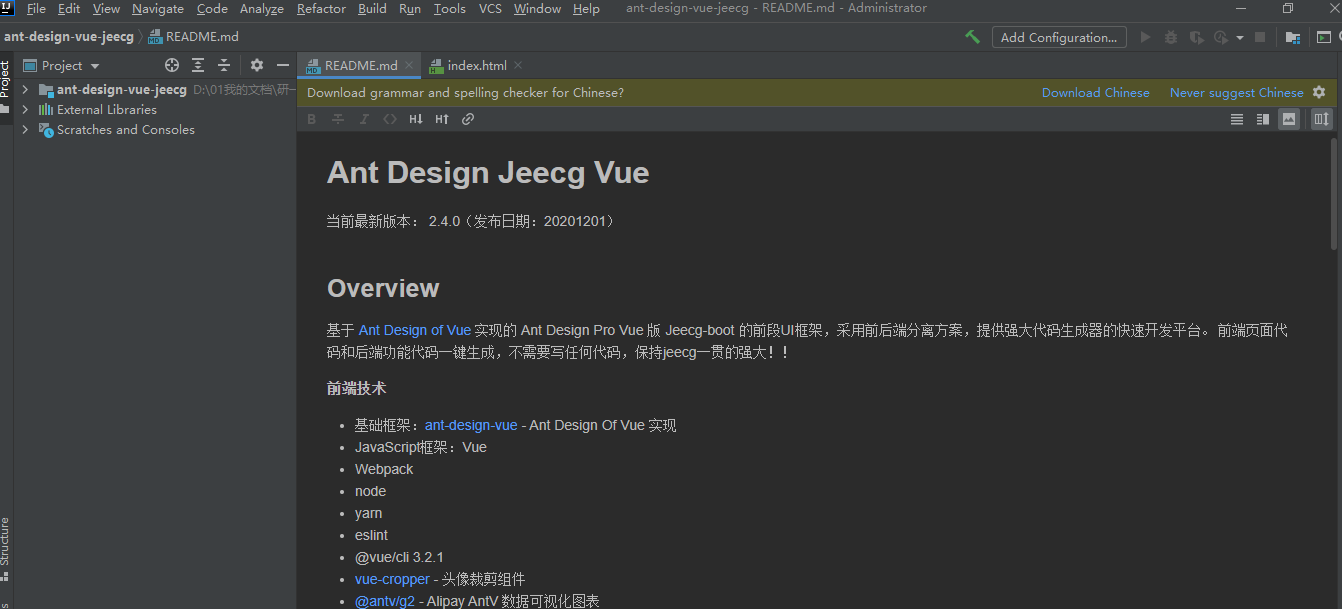Image resolution: width=1342 pixels, height=609 pixels.
Task: Click the Run Anything icon
Action: [1324, 37]
